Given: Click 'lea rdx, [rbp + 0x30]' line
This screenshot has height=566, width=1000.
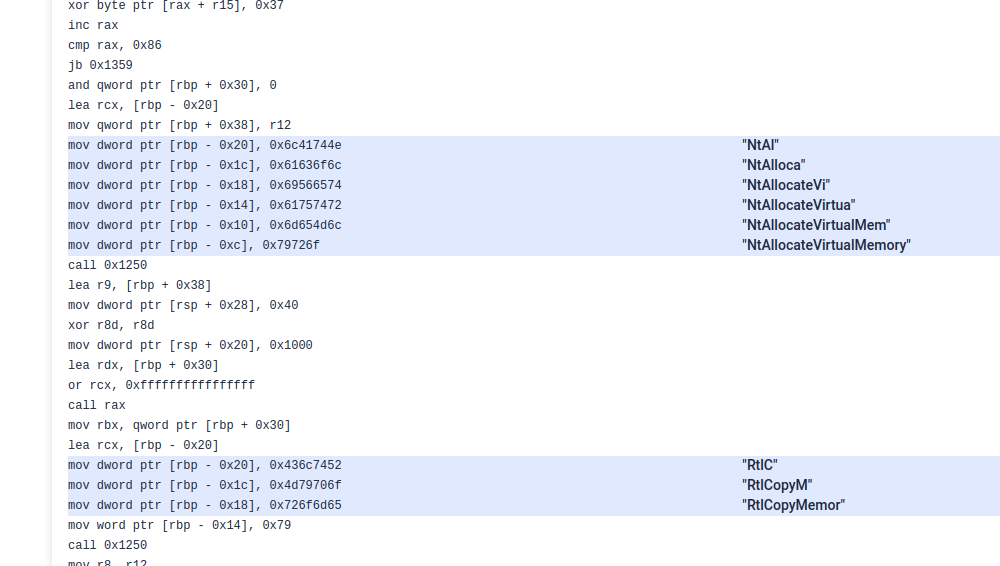Looking at the screenshot, I should pos(143,365).
